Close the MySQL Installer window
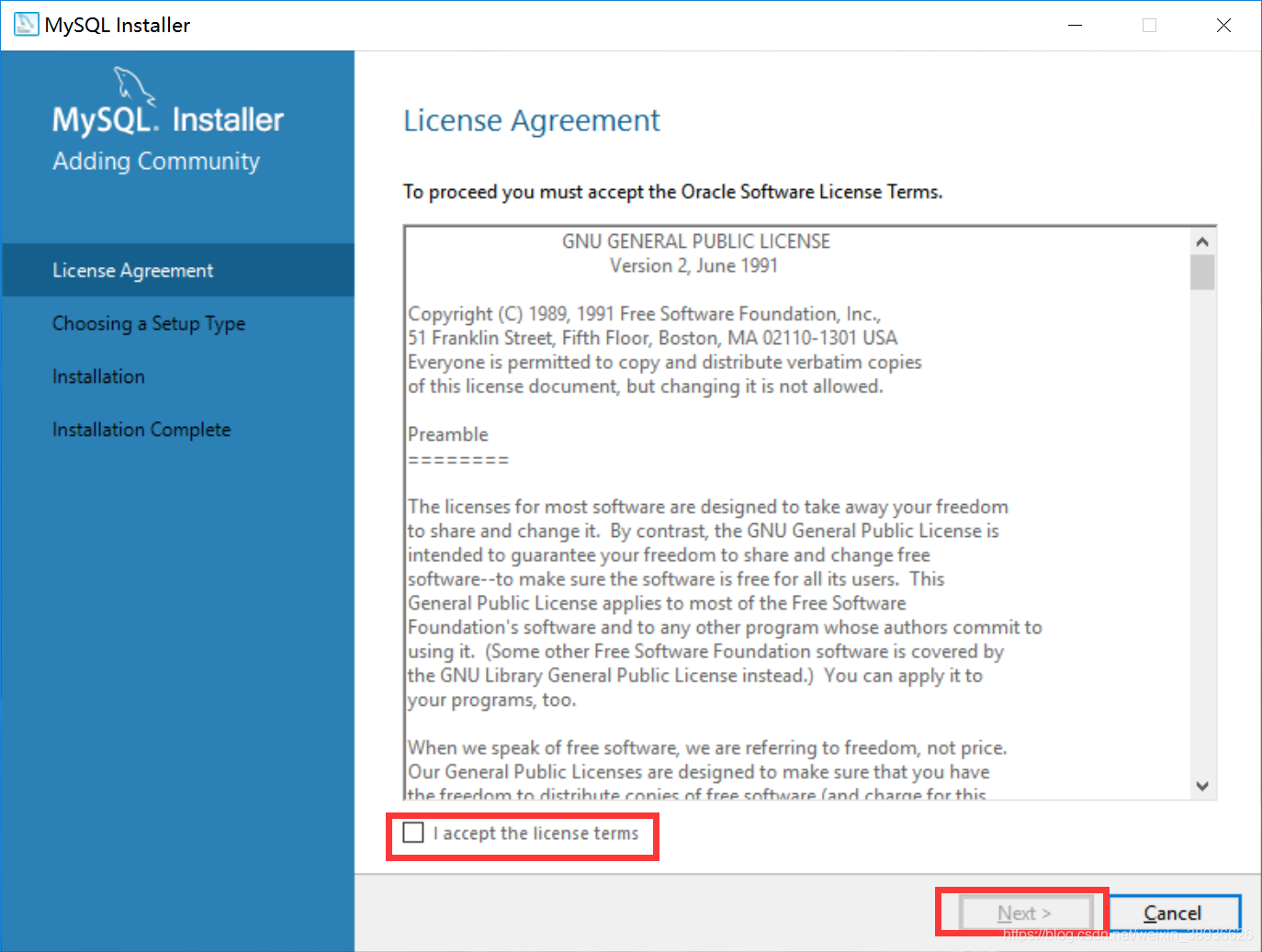This screenshot has width=1262, height=952. (x=1223, y=26)
